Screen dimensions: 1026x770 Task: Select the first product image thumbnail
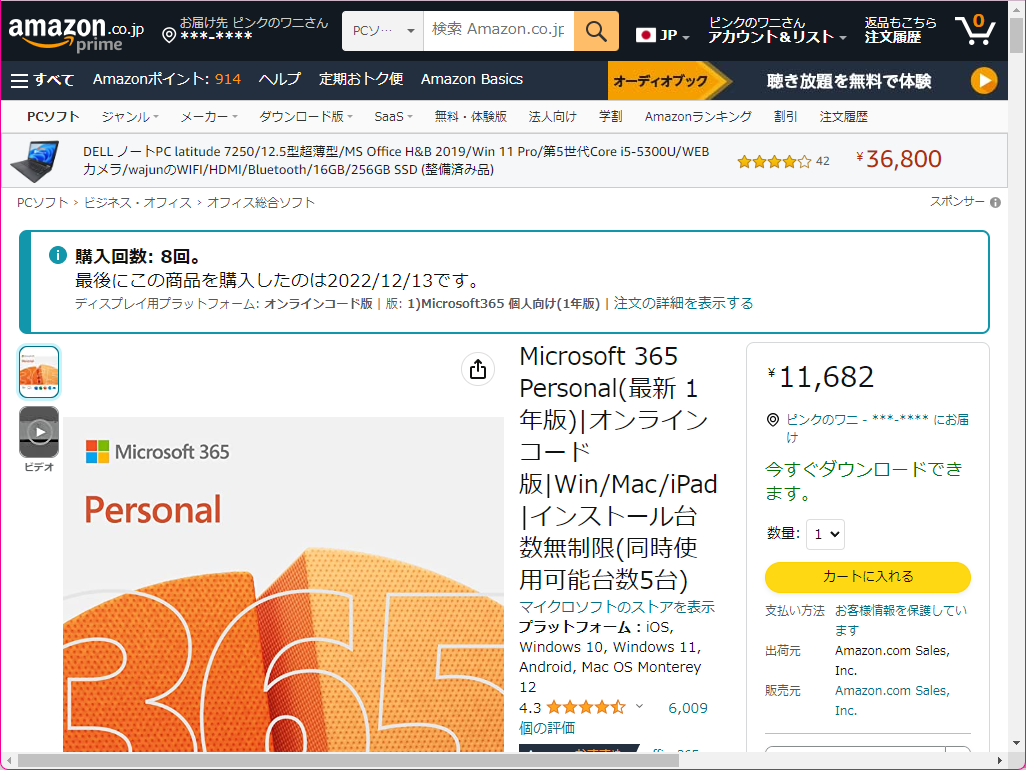(39, 372)
